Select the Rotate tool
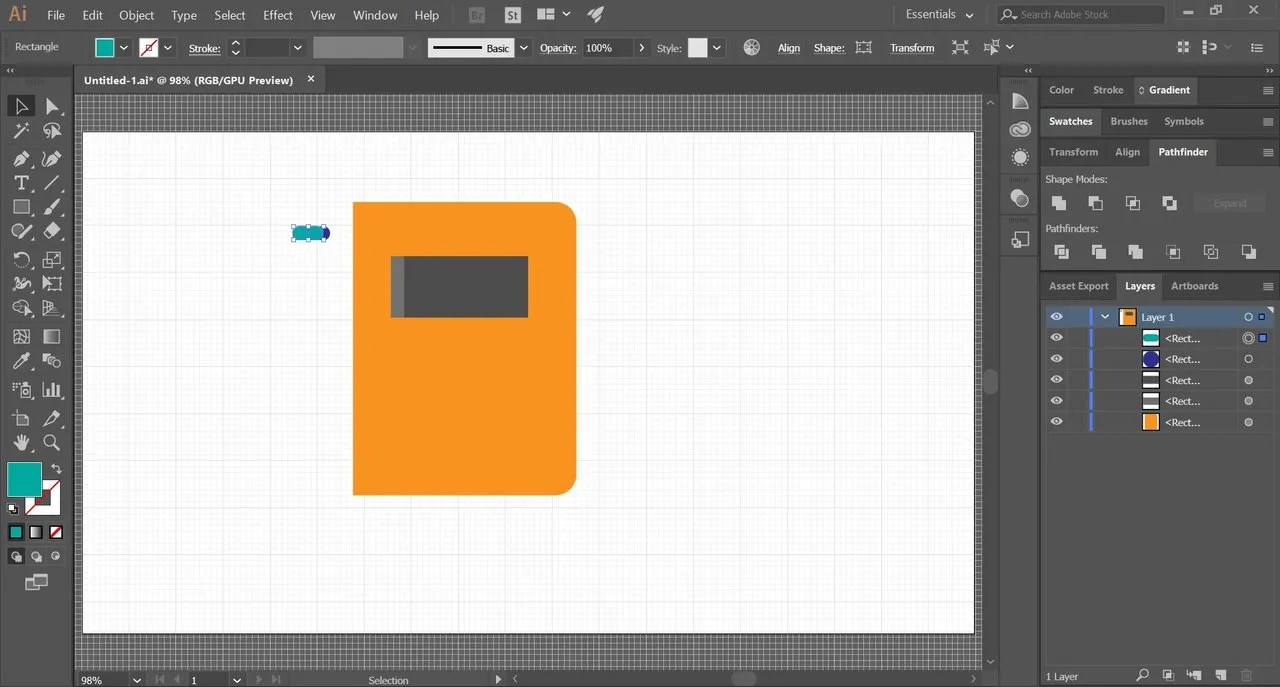1280x687 pixels. pyautogui.click(x=21, y=260)
